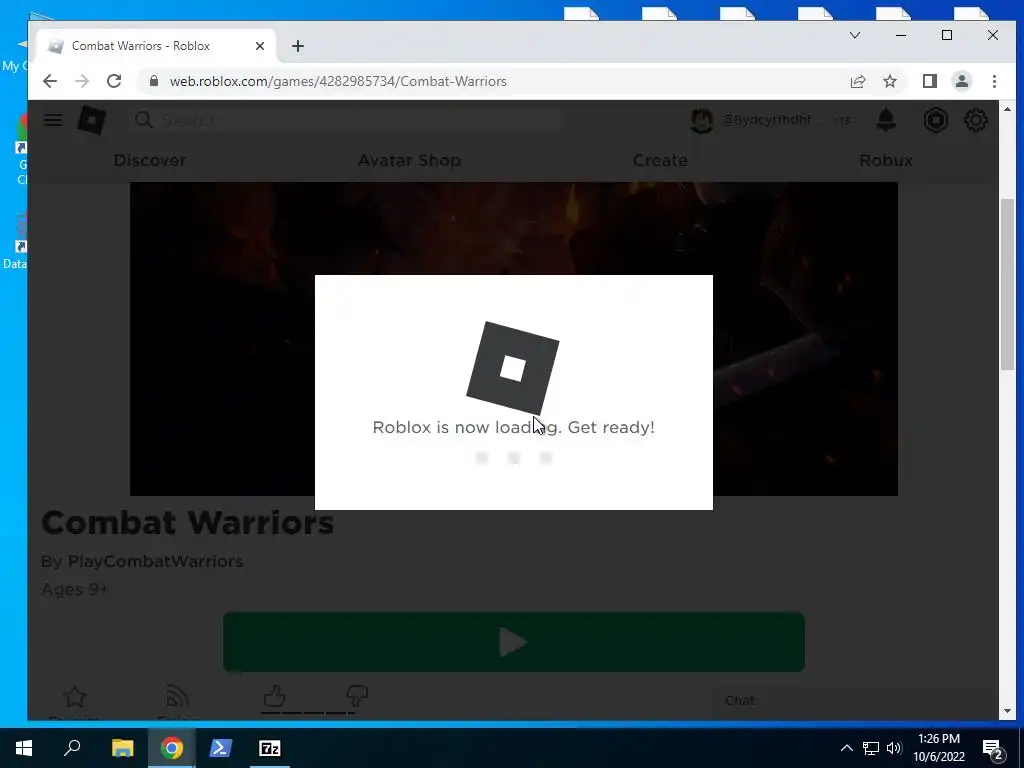The image size is (1024, 768).
Task: Open taskbar search magnifier
Action: pos(72,748)
